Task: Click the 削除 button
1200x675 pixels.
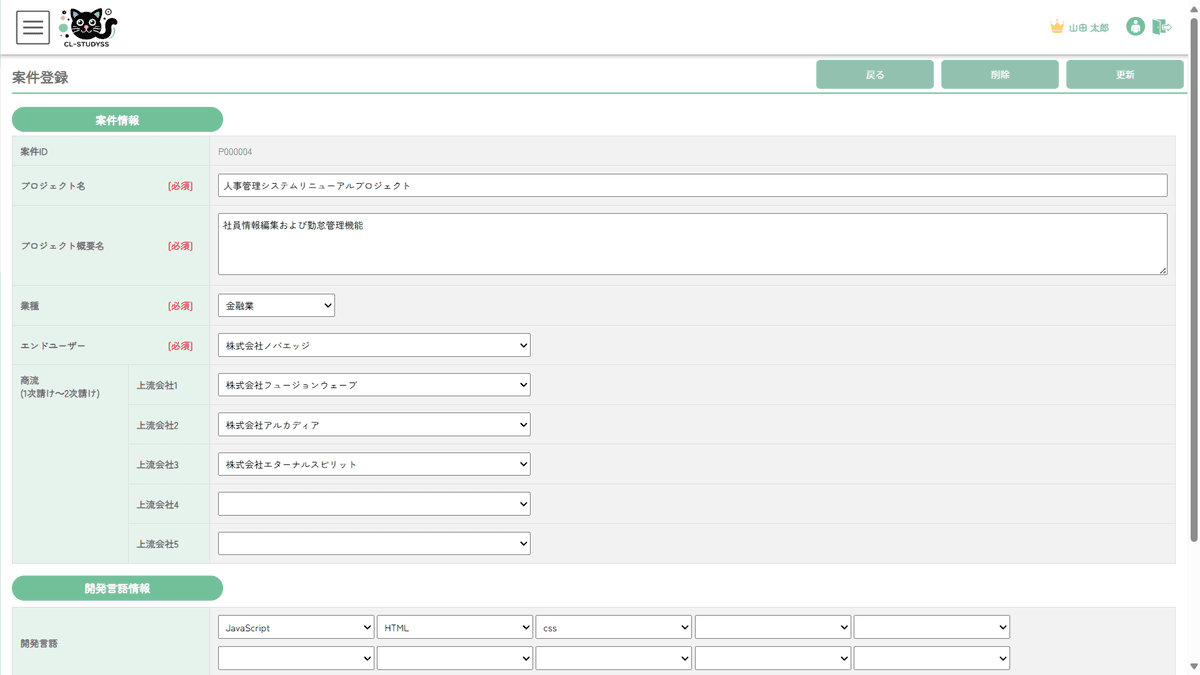Action: click(999, 75)
